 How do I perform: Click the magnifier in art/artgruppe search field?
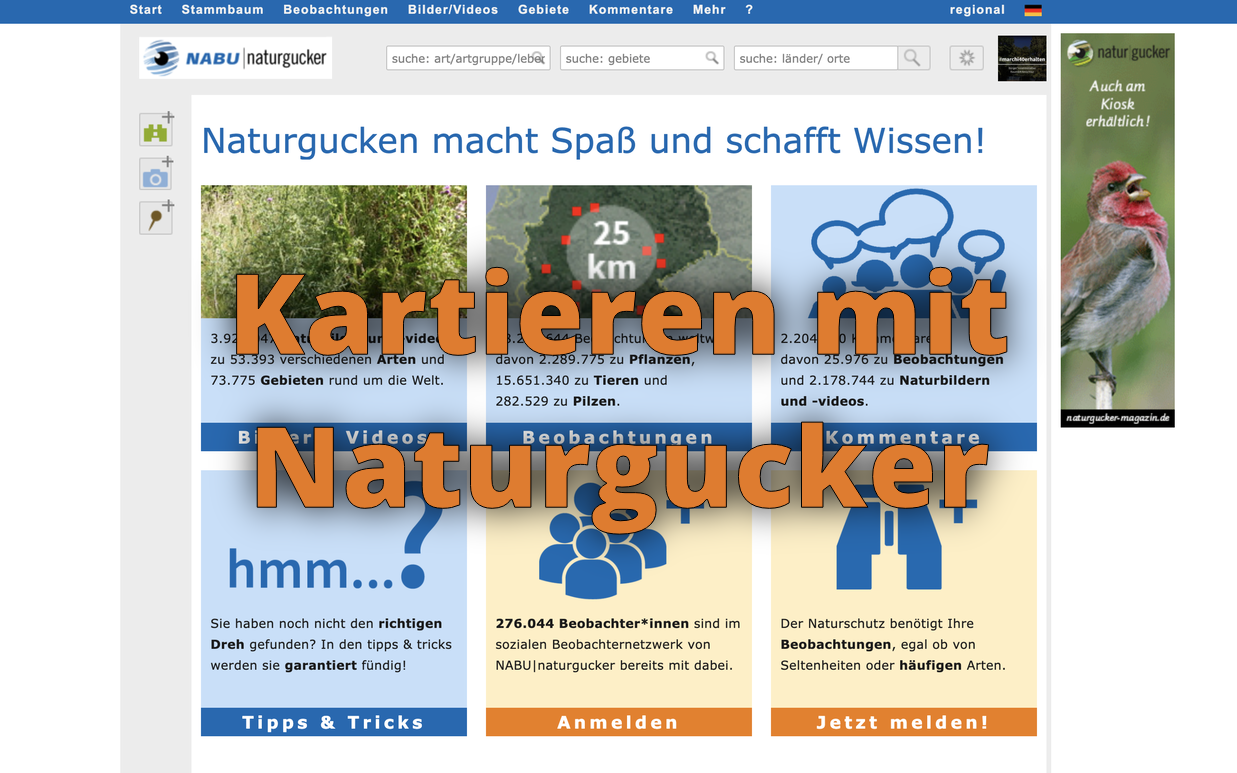[538, 58]
